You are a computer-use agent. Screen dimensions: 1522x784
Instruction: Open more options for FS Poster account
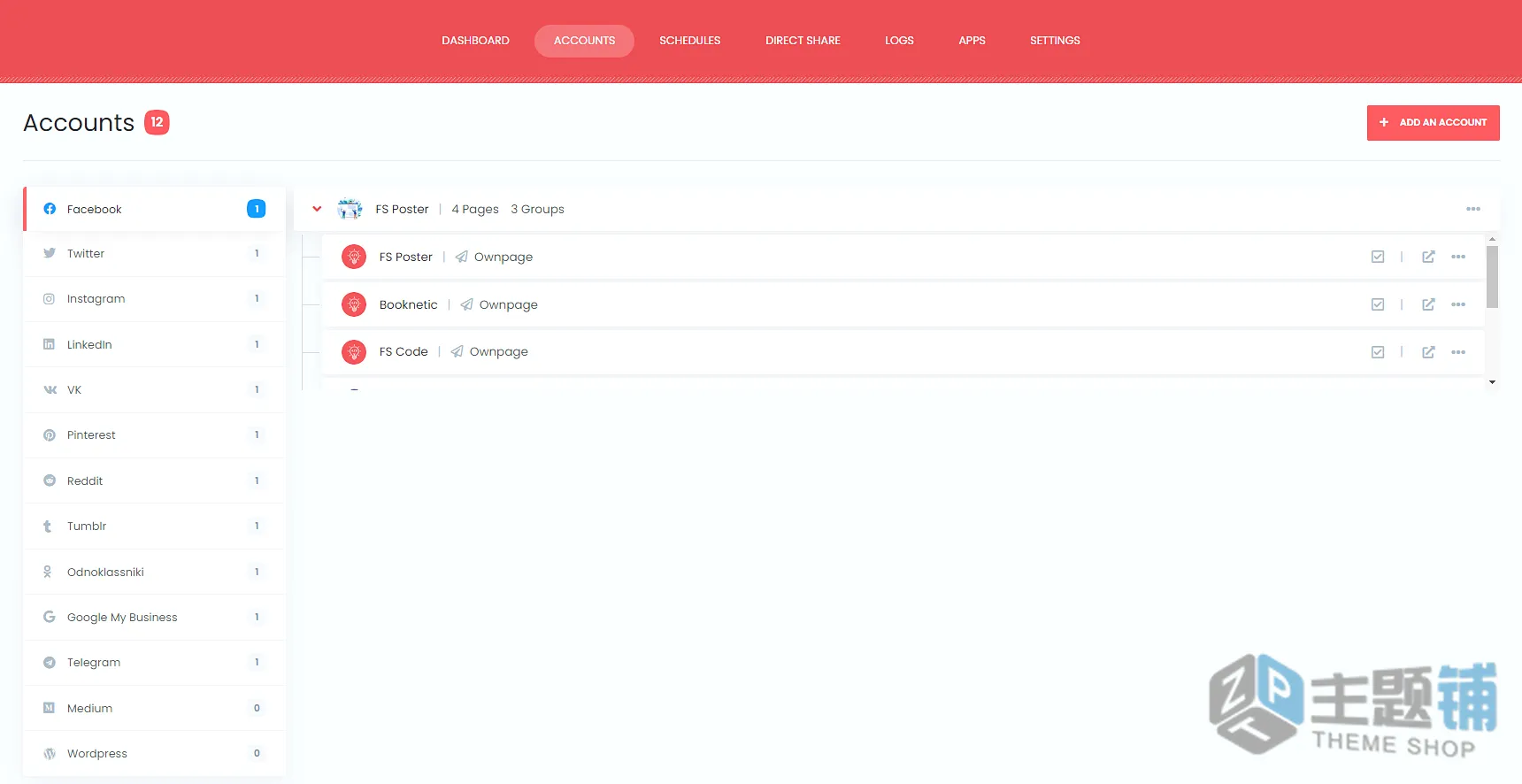pos(1473,209)
